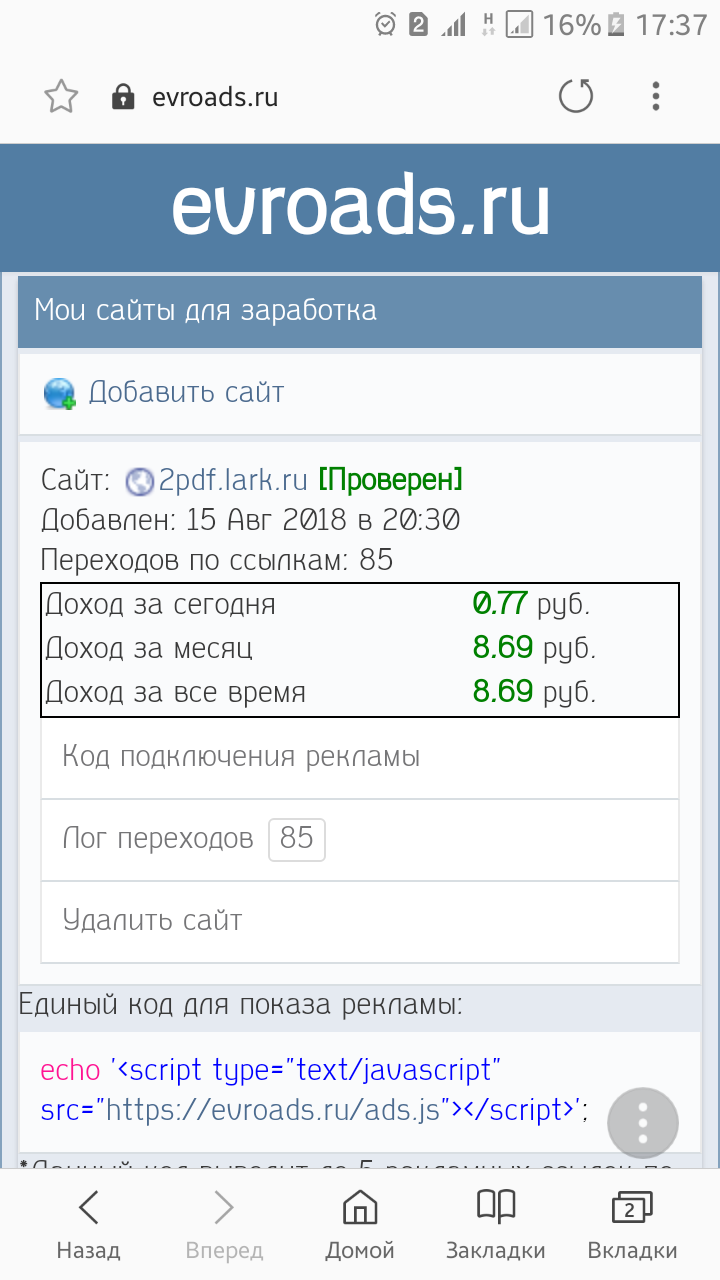This screenshot has height=1280, width=720.
Task: Expand Код подключения рекламы section
Action: pyautogui.click(x=241, y=756)
